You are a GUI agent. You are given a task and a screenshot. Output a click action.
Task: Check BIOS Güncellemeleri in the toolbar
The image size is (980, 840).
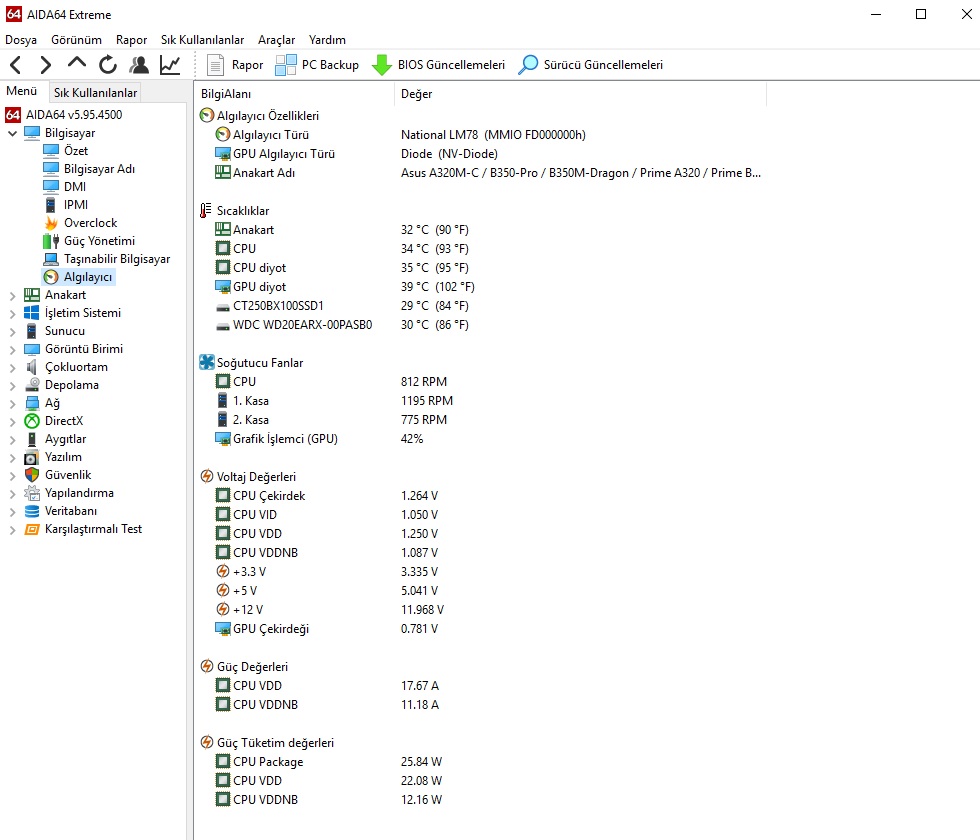[x=438, y=65]
